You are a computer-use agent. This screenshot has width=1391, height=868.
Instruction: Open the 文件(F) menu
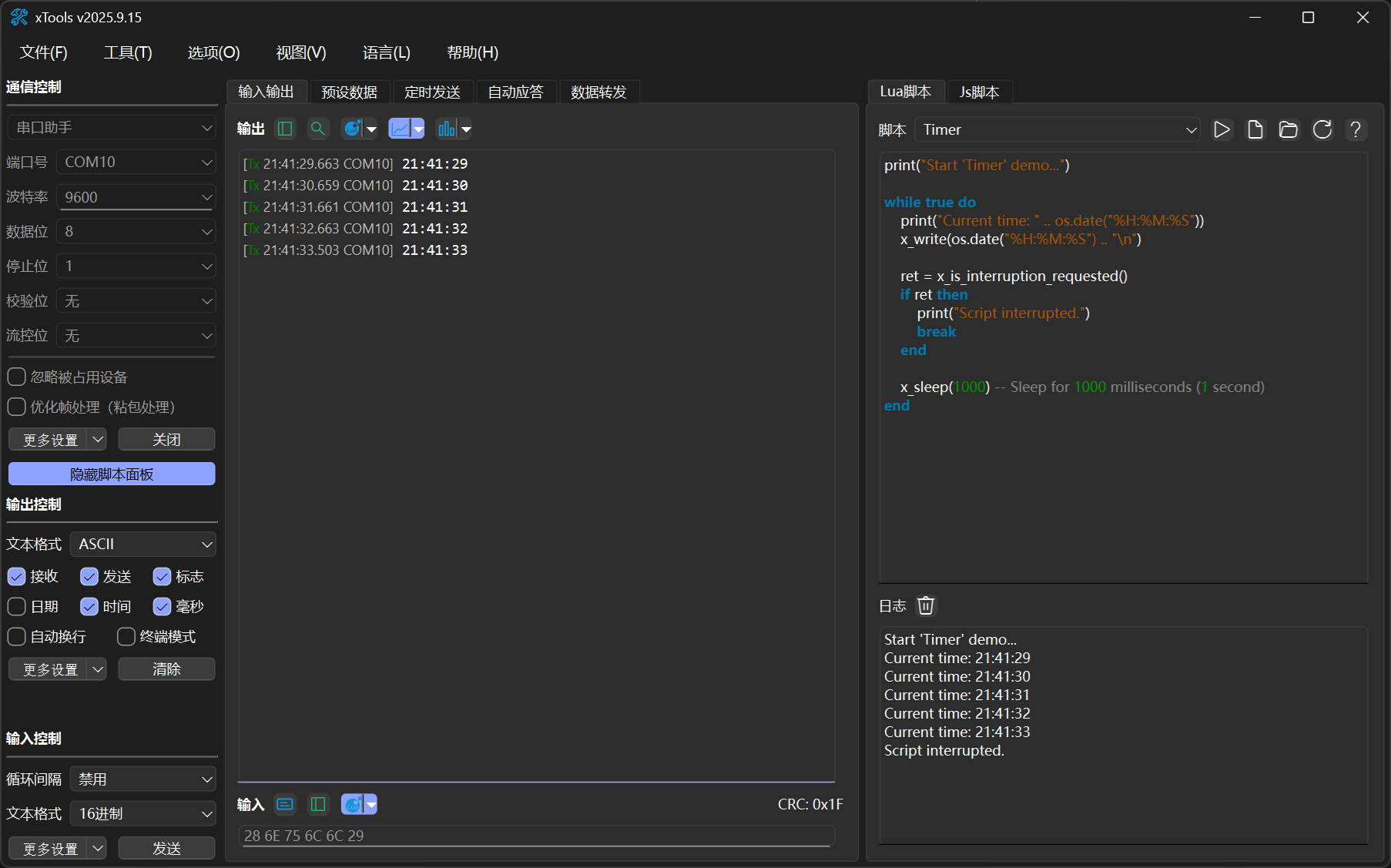point(44,52)
